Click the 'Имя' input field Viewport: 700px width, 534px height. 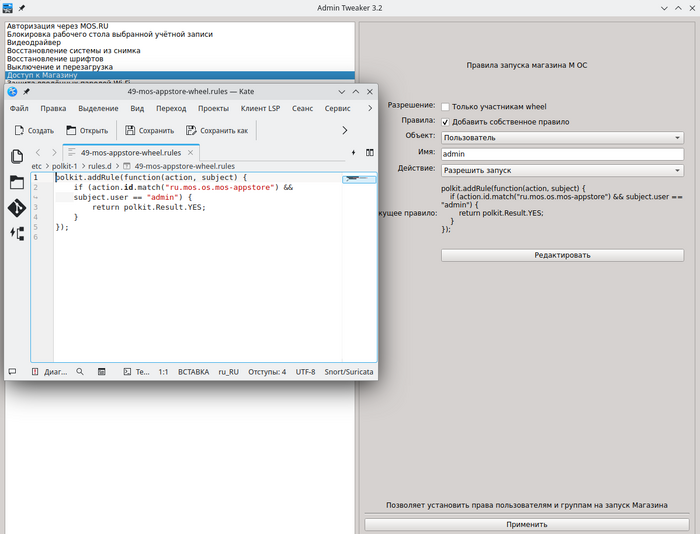(561, 154)
